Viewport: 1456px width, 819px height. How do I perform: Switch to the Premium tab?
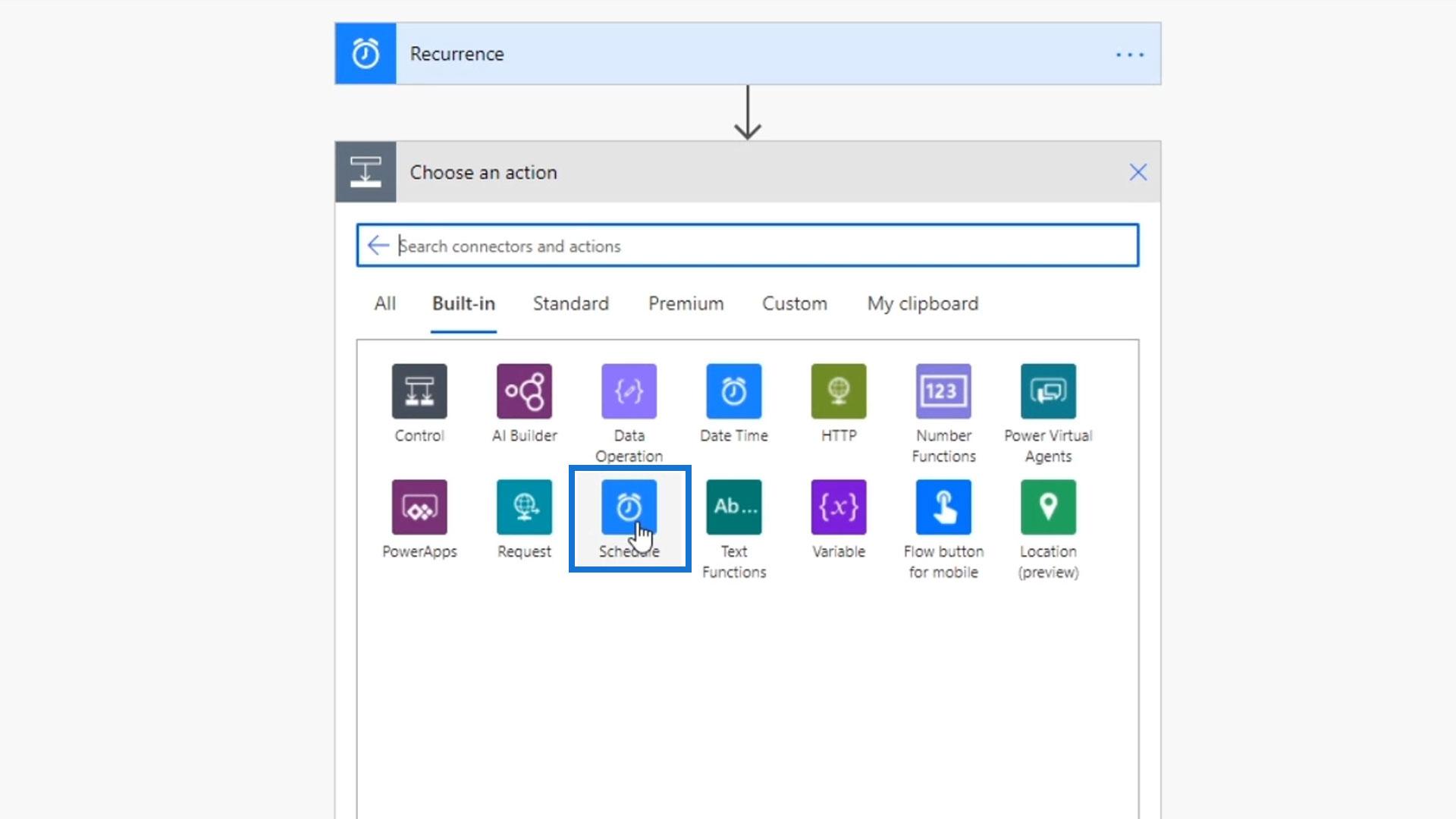[686, 303]
